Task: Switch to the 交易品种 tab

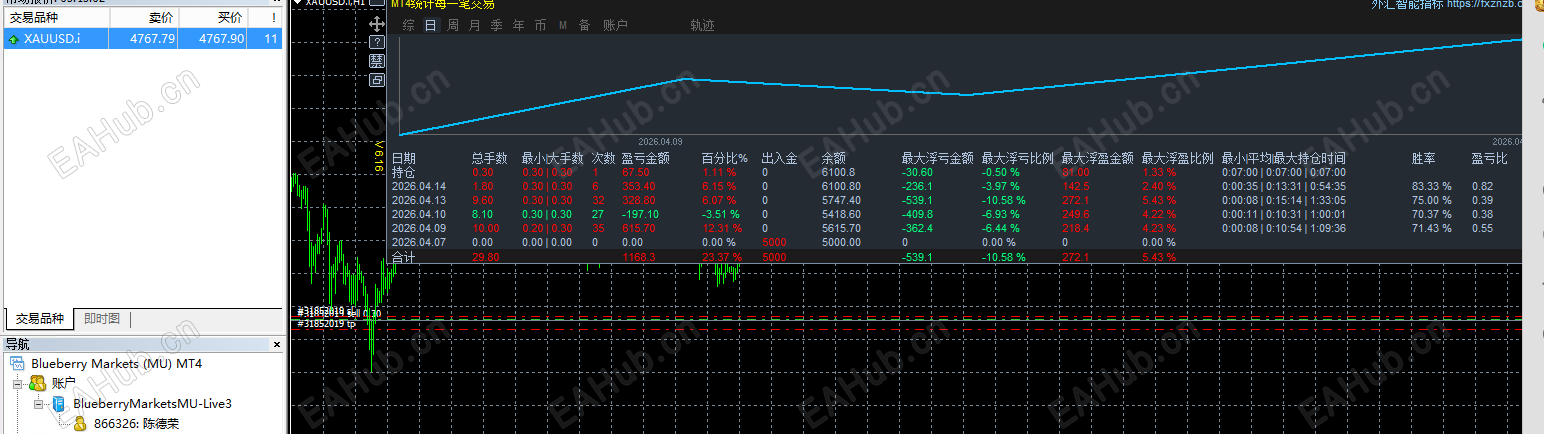Action: [38, 319]
